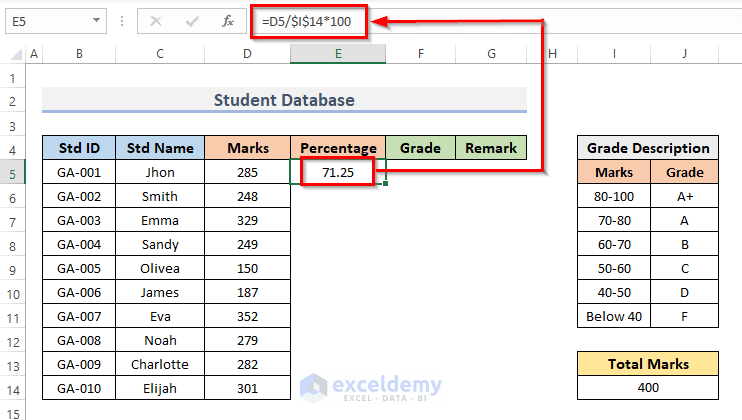
Task: Click the Grade header cell in column F
Action: pos(420,148)
